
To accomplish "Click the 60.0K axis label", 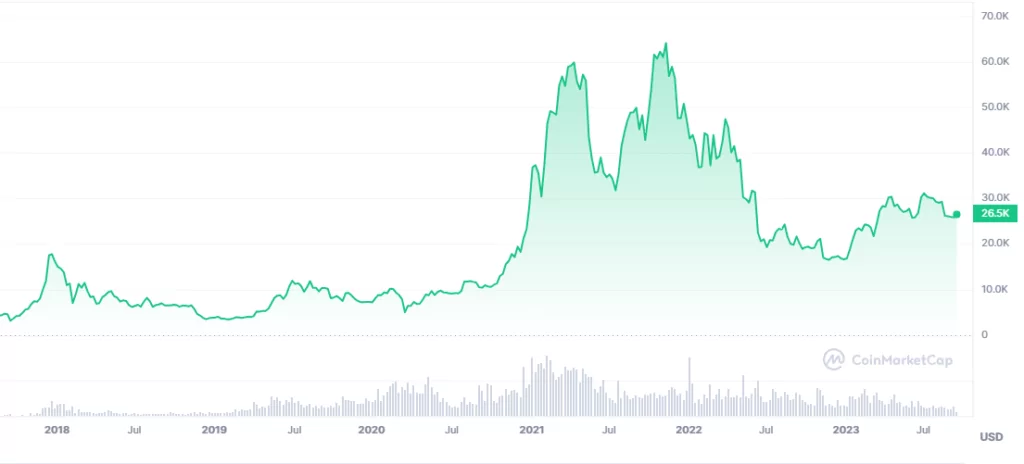I will click(996, 61).
